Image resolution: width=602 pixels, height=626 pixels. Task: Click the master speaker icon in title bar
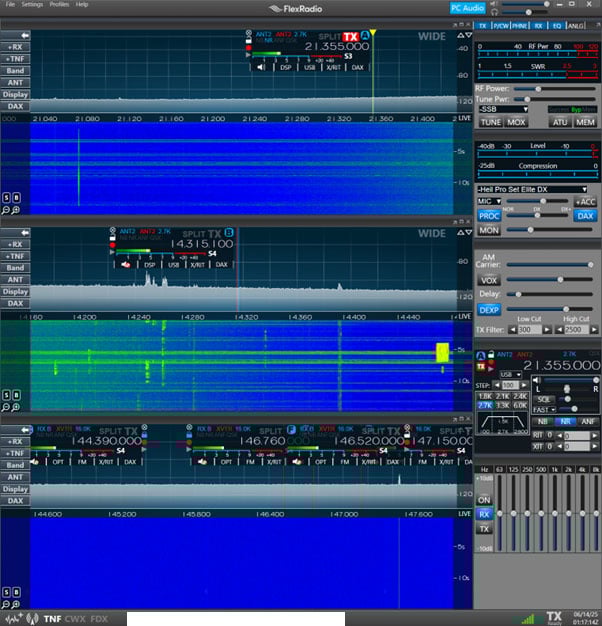click(x=494, y=4)
